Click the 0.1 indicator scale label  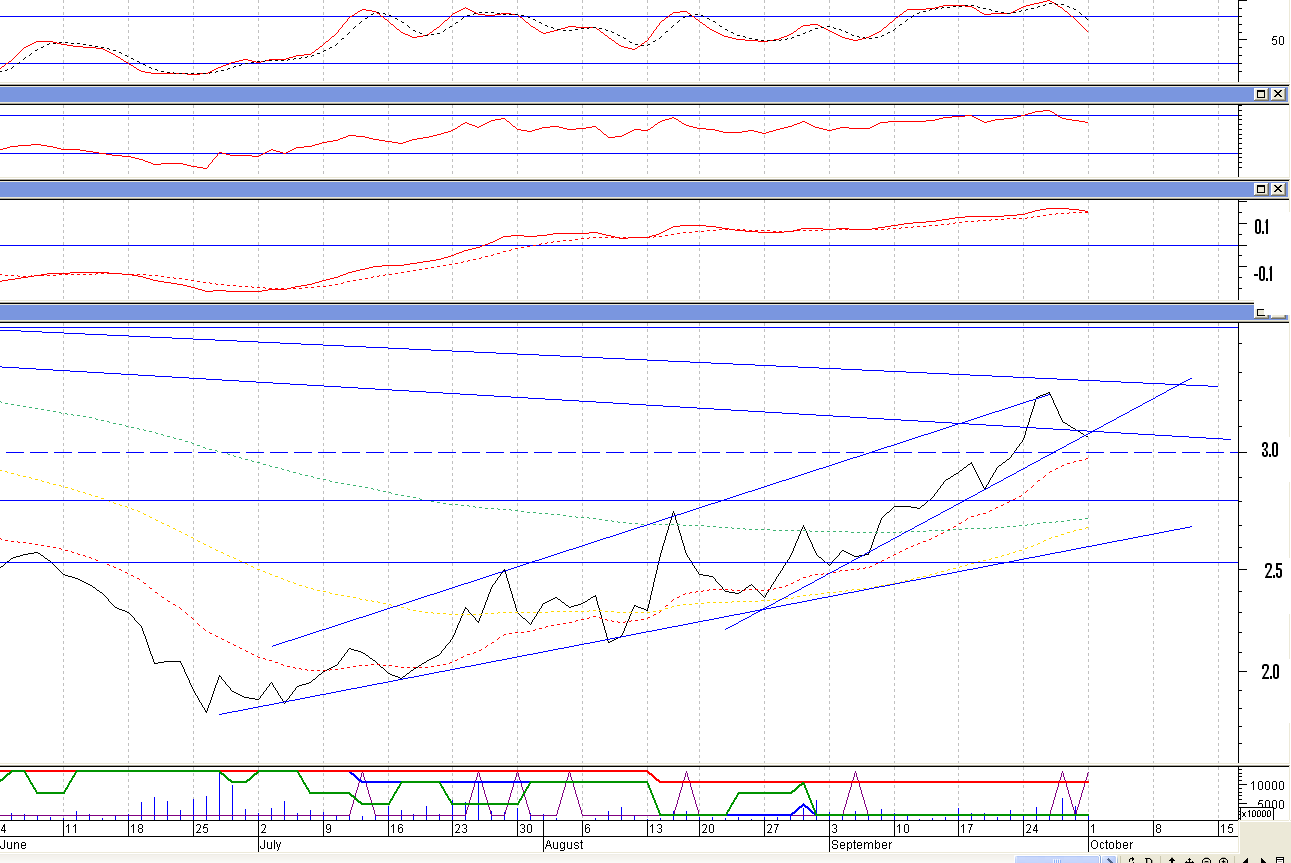(x=1264, y=227)
